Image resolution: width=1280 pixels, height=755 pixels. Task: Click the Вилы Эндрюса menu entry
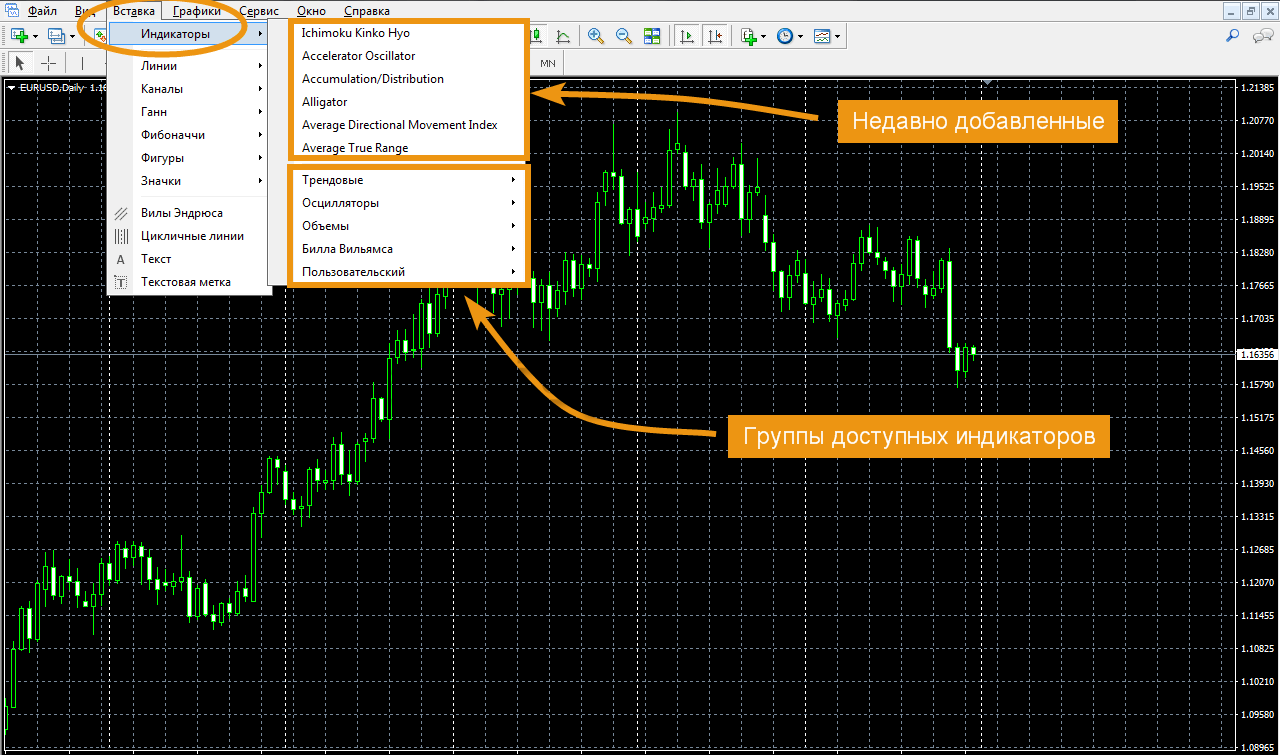[182, 213]
